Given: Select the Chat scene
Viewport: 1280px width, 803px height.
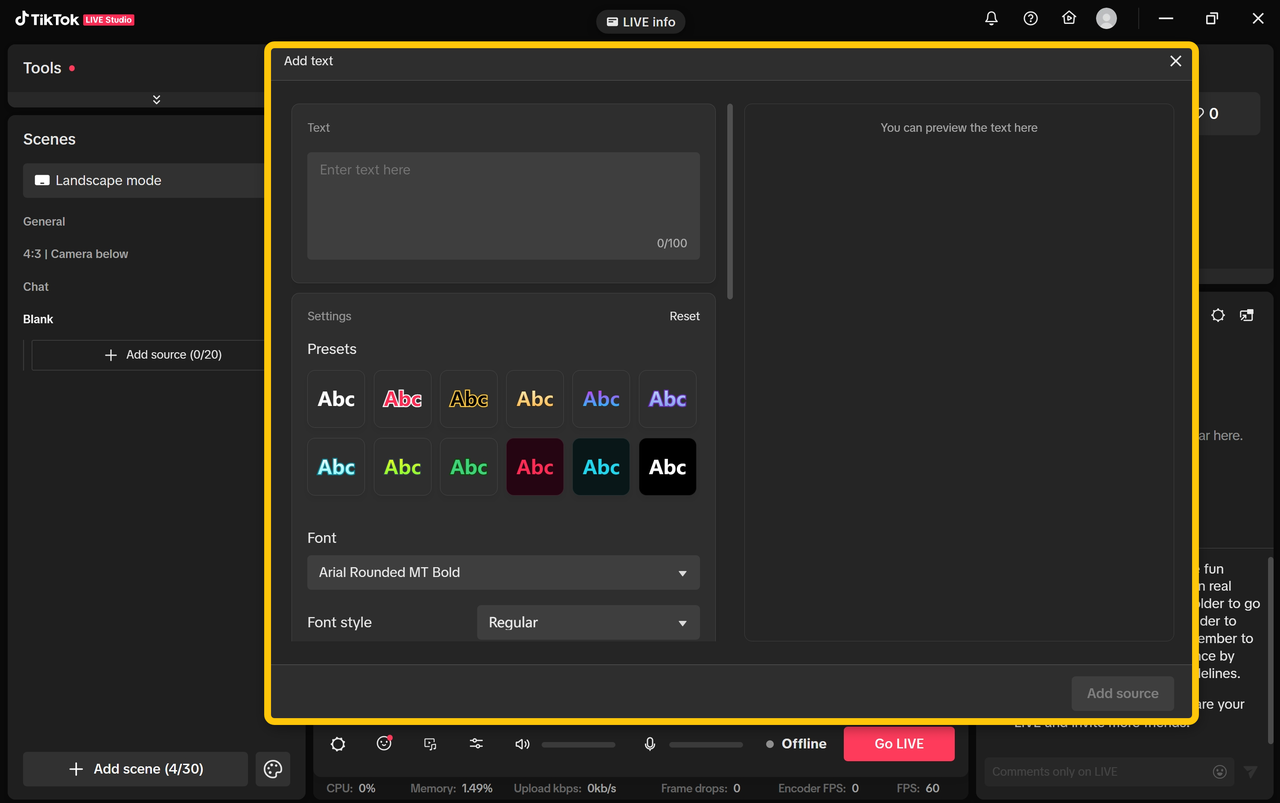Looking at the screenshot, I should coord(36,287).
